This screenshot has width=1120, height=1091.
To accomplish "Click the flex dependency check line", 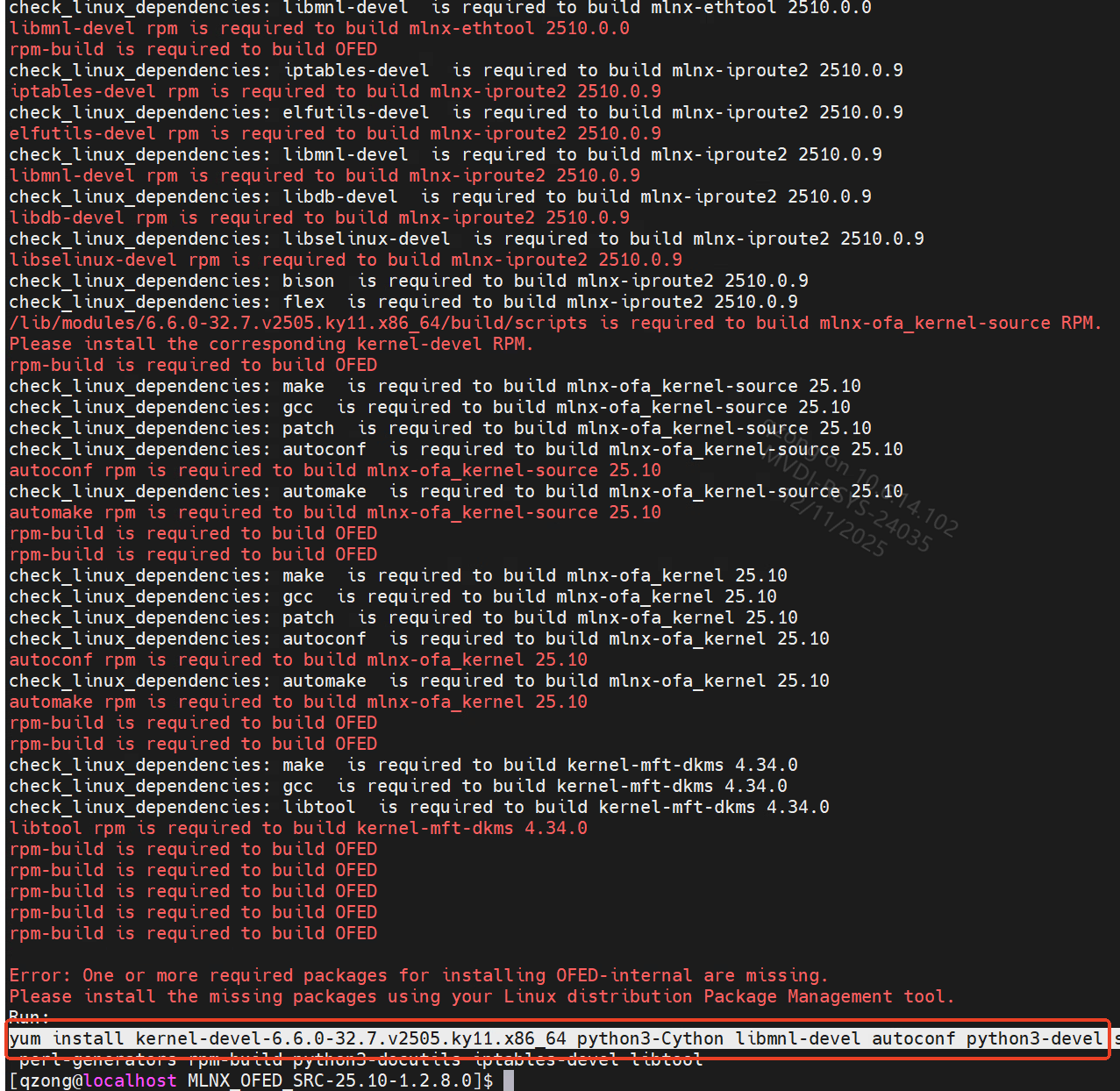I will click(x=403, y=302).
